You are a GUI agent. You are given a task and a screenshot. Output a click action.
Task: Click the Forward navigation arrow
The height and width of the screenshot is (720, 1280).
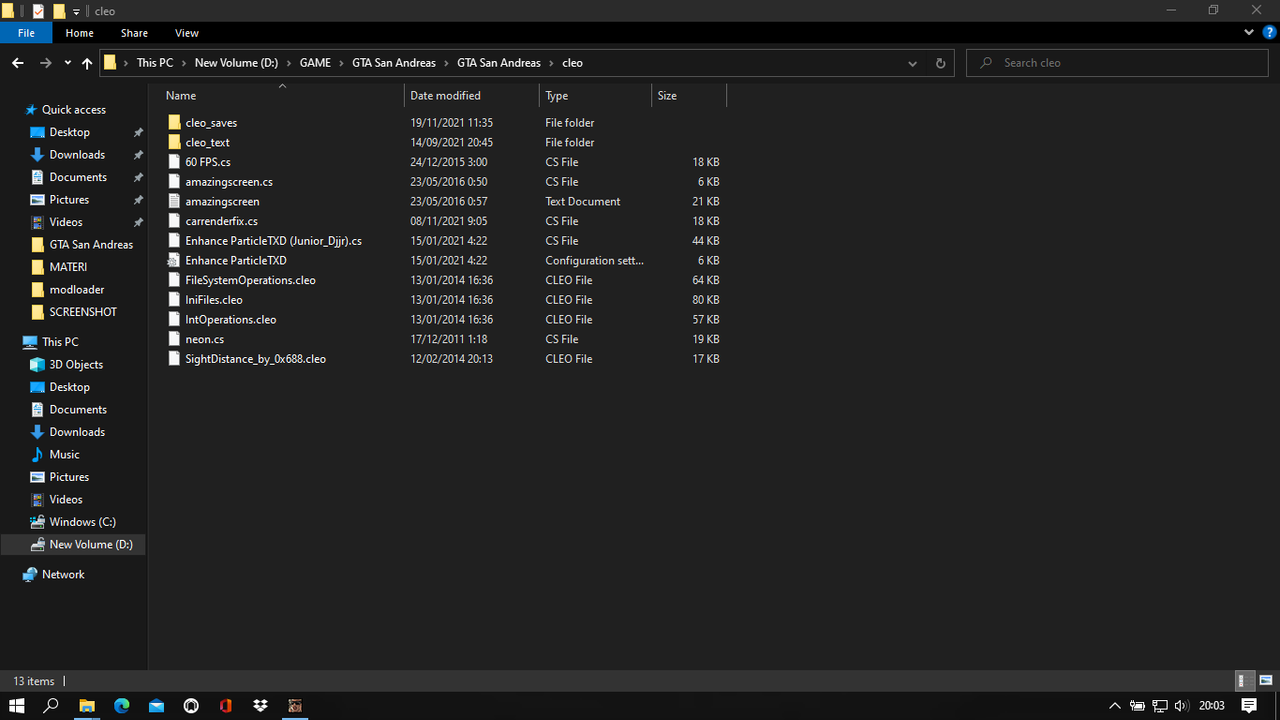45,63
